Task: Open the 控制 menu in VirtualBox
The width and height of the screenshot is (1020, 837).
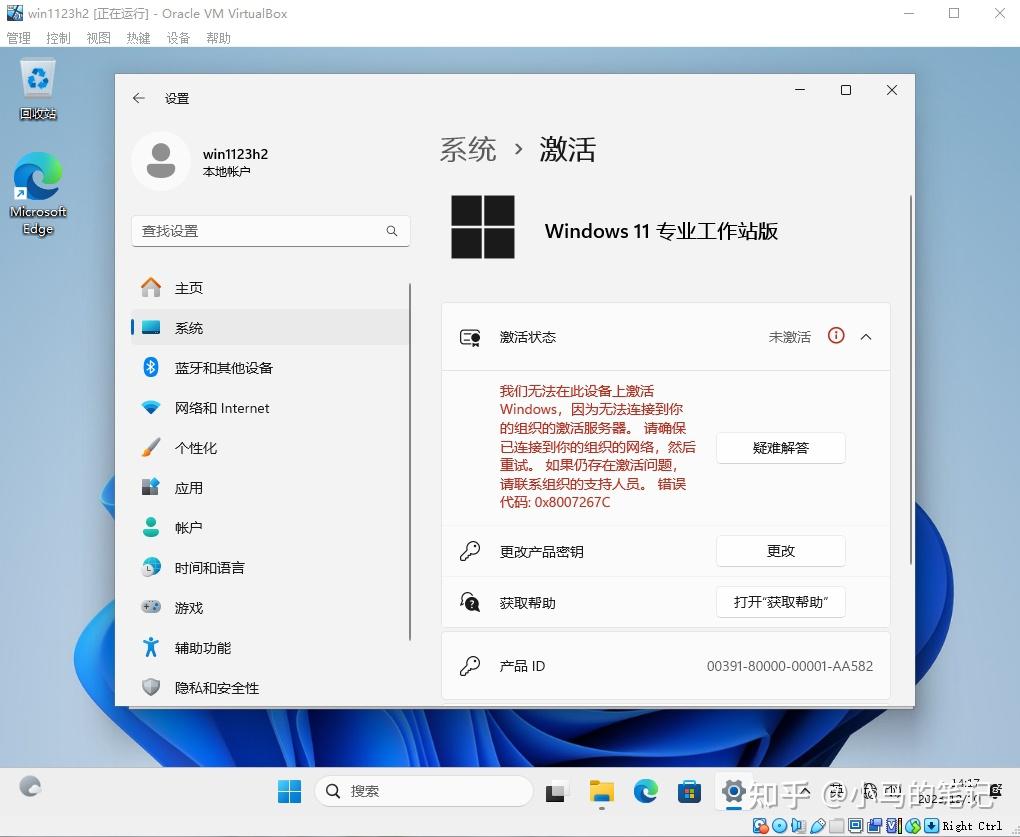Action: point(57,37)
